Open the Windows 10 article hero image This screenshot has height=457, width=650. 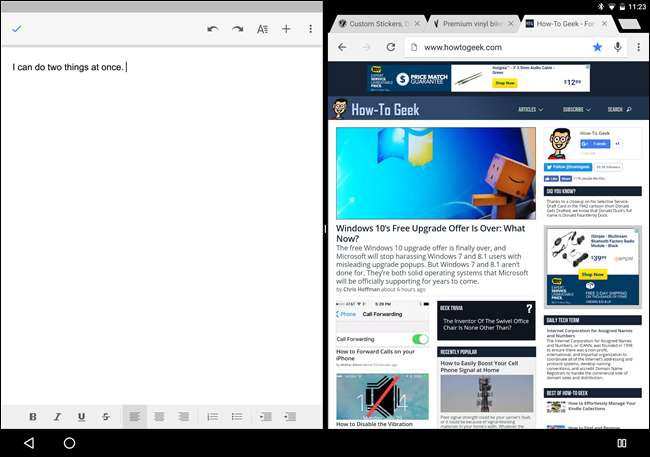[436, 173]
